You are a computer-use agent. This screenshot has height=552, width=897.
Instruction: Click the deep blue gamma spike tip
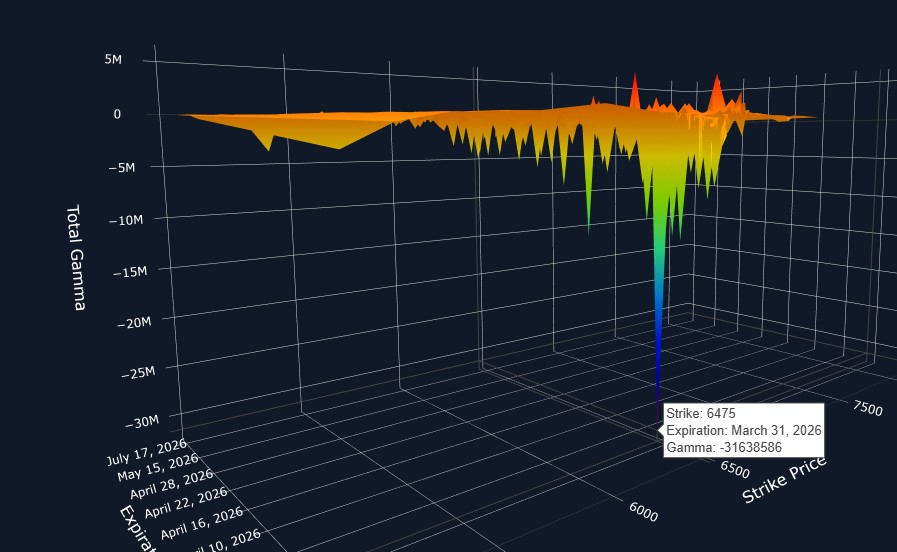coord(658,420)
